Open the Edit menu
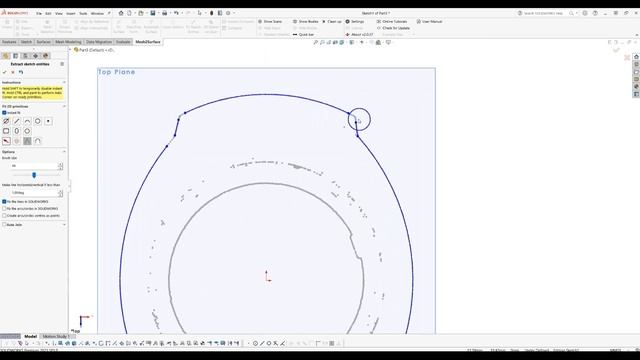This screenshot has width=640, height=360. (x=48, y=13)
